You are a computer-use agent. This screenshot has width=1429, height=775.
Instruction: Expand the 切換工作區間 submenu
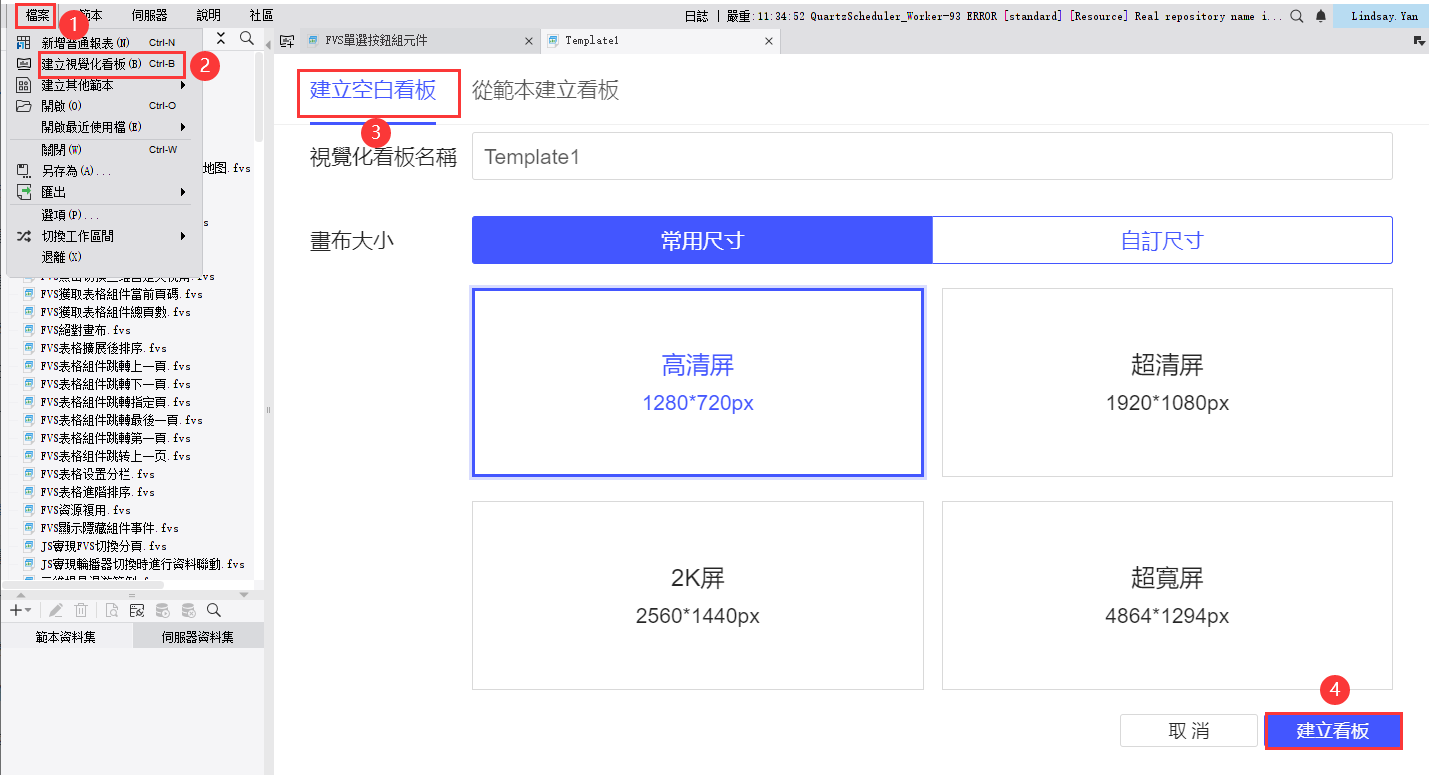104,236
